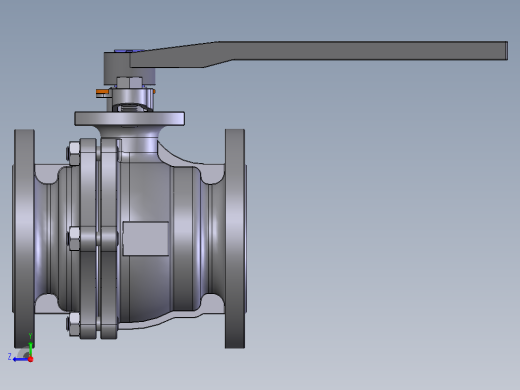Select the middle hex nut on body bolt
The width and height of the screenshot is (520, 390).
[74, 239]
